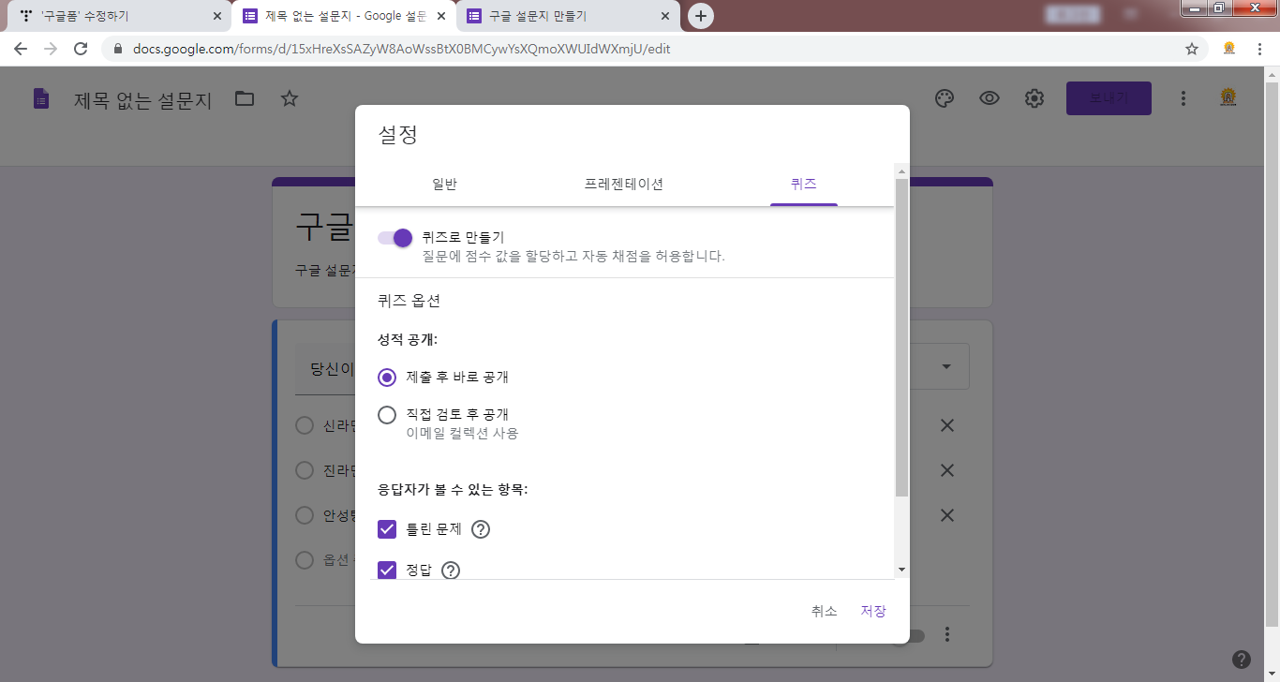Remove the 진라면 option with X

click(947, 471)
